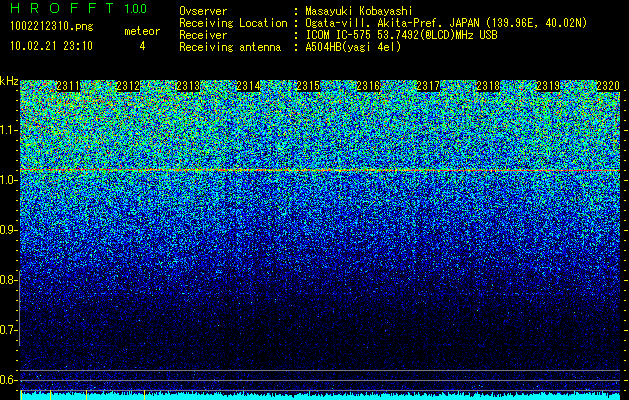Click the date stamp 10.02.21 23:10

pyautogui.click(x=51, y=45)
